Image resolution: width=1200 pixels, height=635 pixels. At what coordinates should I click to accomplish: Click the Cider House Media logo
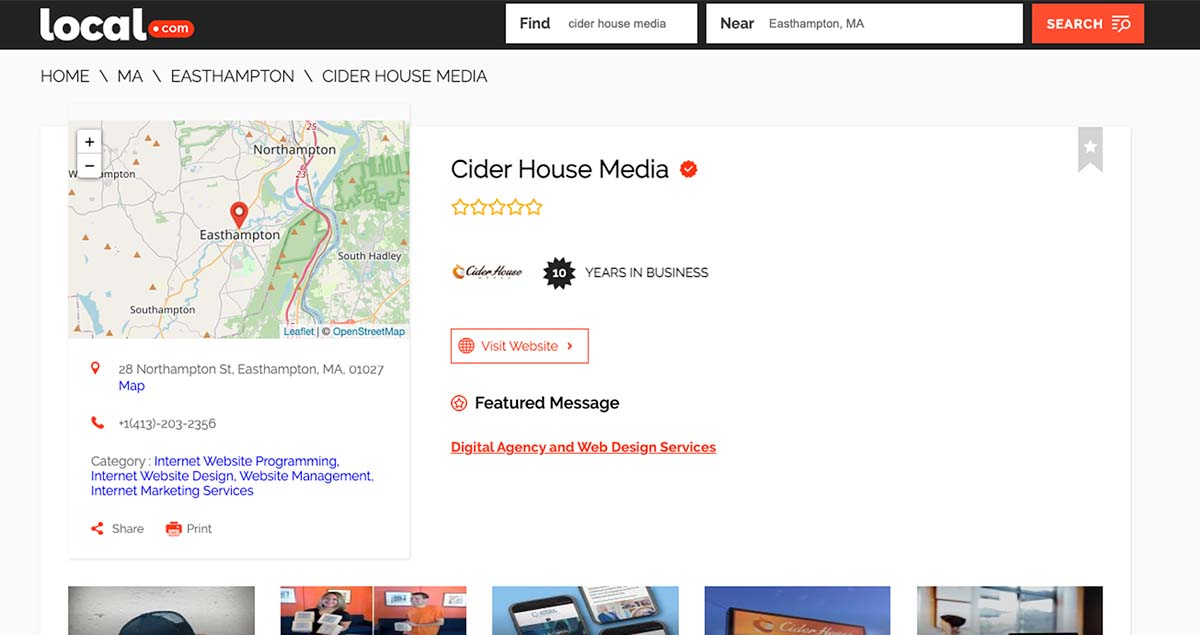(x=487, y=272)
